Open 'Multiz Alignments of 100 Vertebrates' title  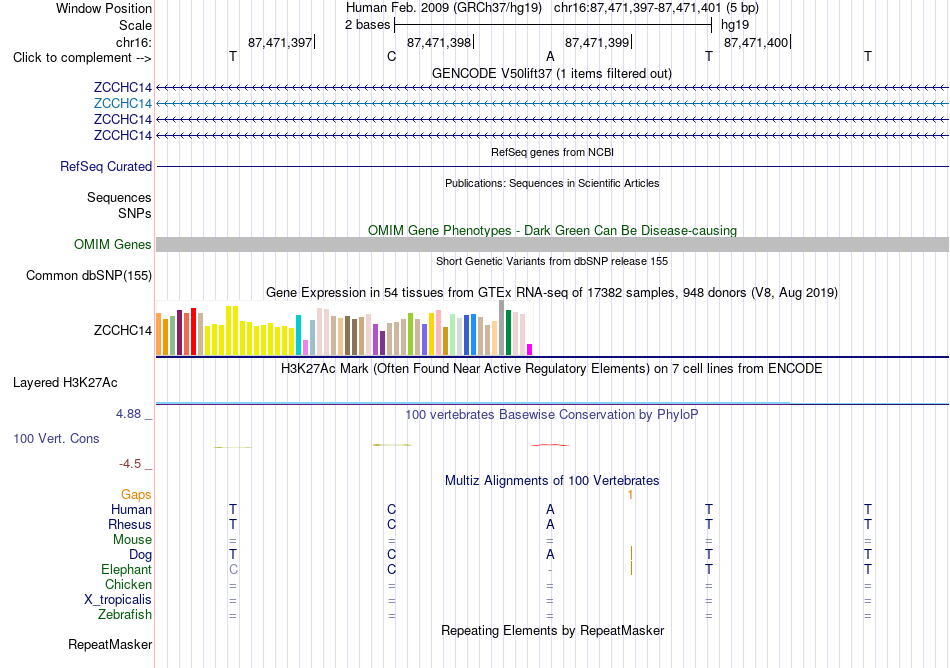pos(552,480)
